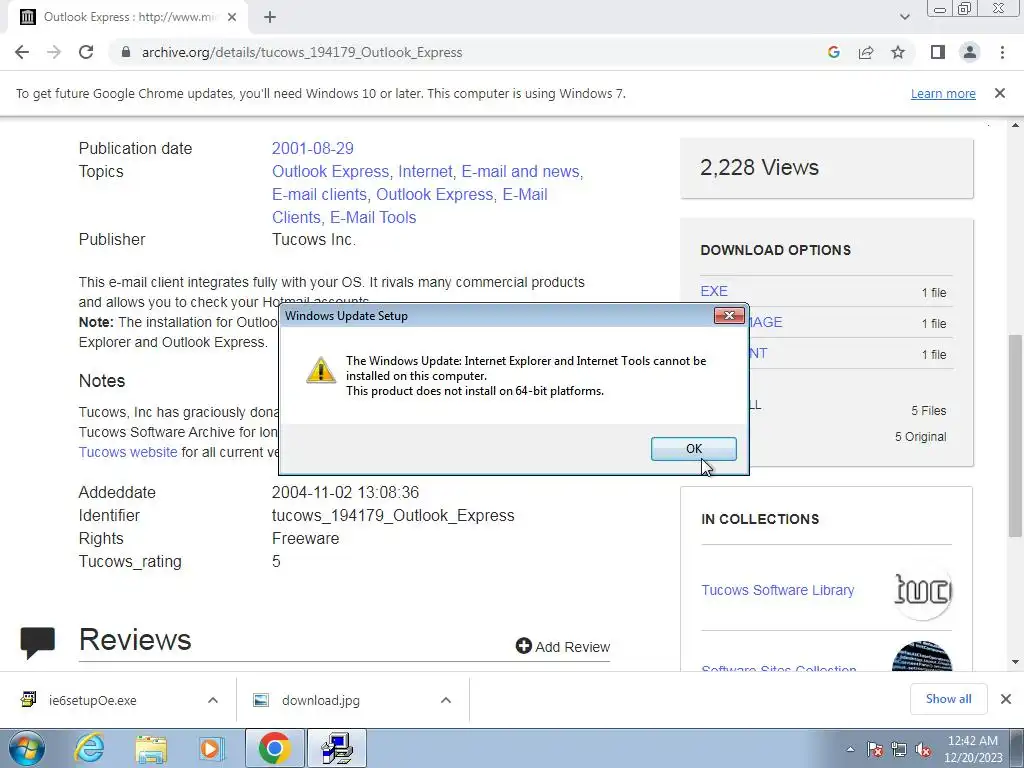Click the Internet topic link
Image resolution: width=1024 pixels, height=768 pixels.
click(425, 171)
